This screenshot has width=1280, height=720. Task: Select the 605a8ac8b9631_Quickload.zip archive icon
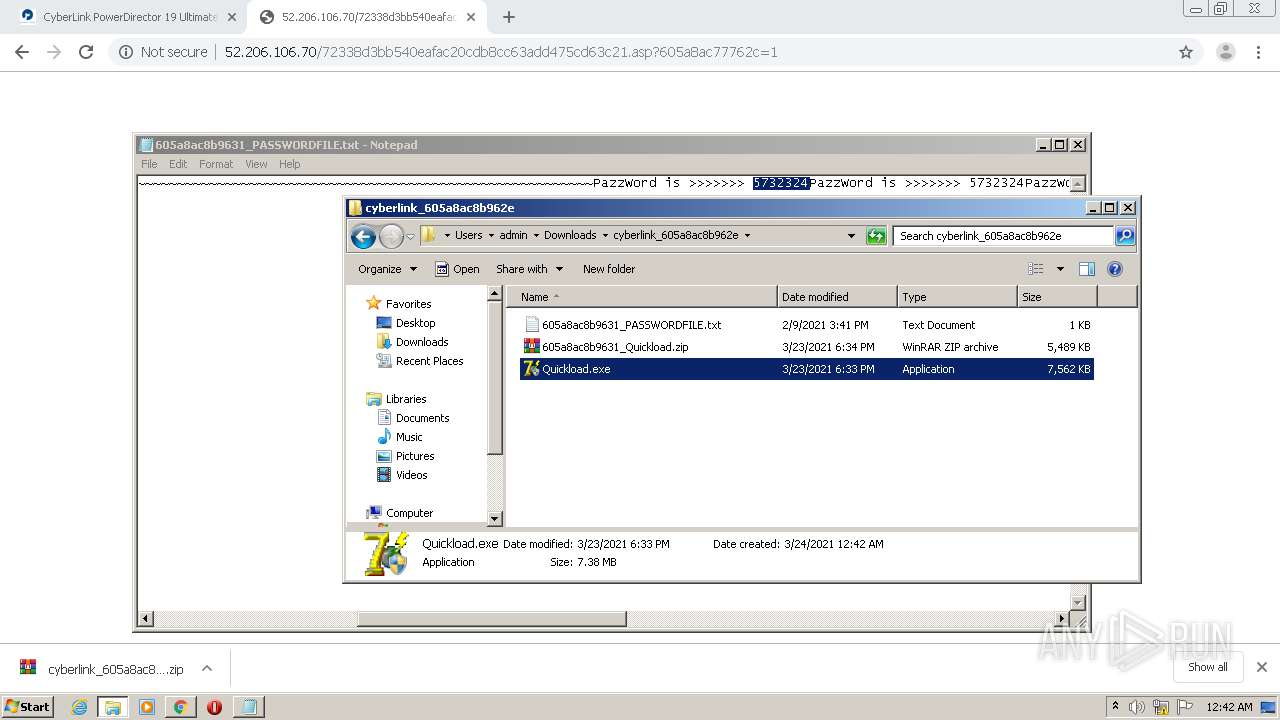point(531,347)
